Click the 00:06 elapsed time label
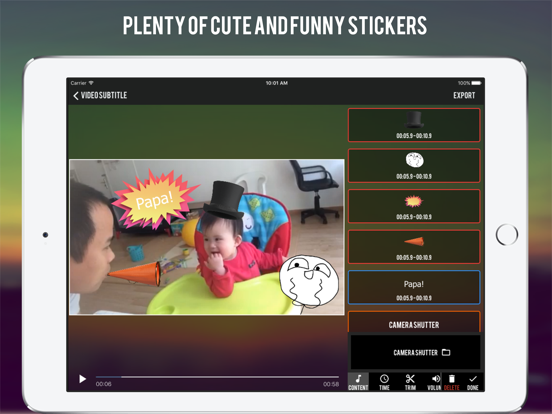 click(x=104, y=384)
